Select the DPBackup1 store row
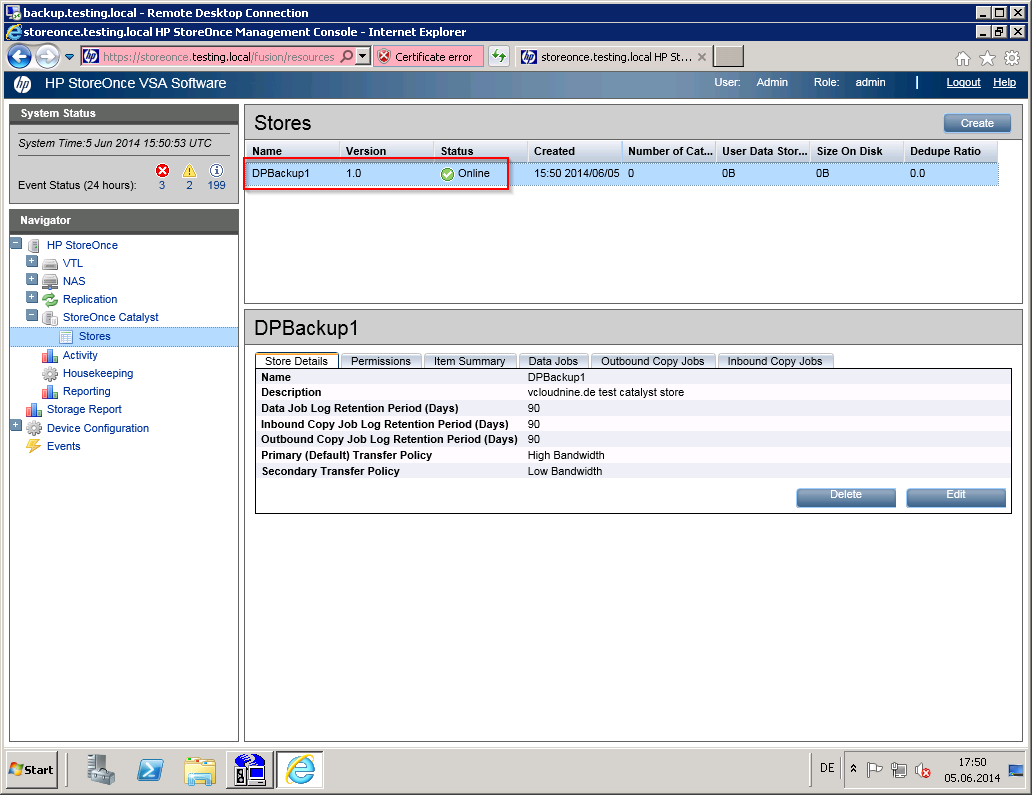 pyautogui.click(x=621, y=174)
